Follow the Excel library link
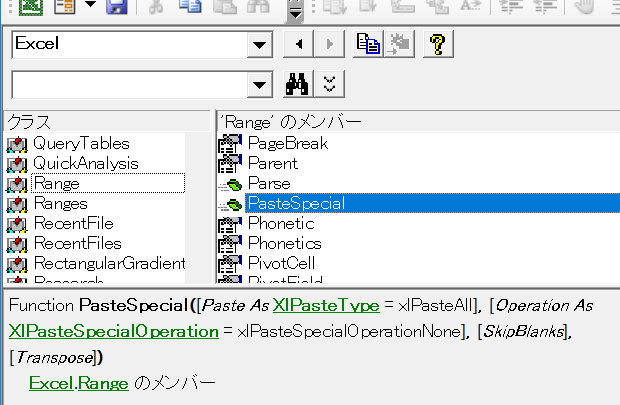620x405 pixels. tap(51, 383)
